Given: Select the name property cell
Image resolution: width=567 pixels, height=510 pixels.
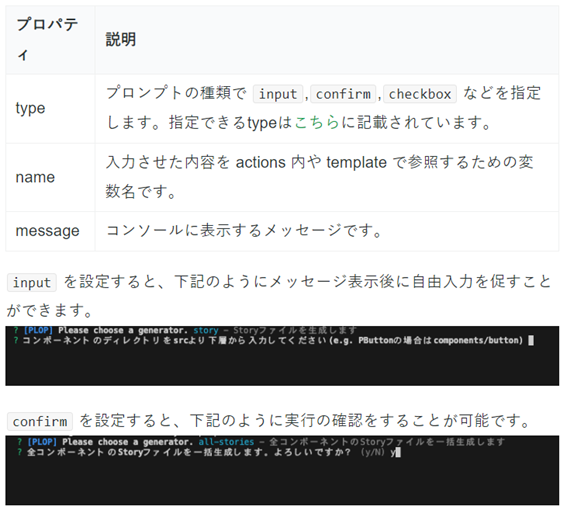Looking at the screenshot, I should 50,177.
